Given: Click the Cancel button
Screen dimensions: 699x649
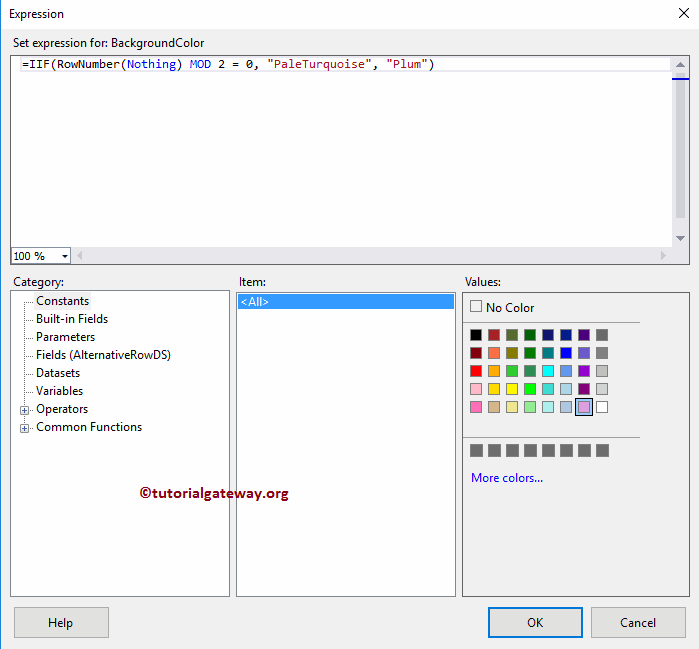Looking at the screenshot, I should coord(638,622).
